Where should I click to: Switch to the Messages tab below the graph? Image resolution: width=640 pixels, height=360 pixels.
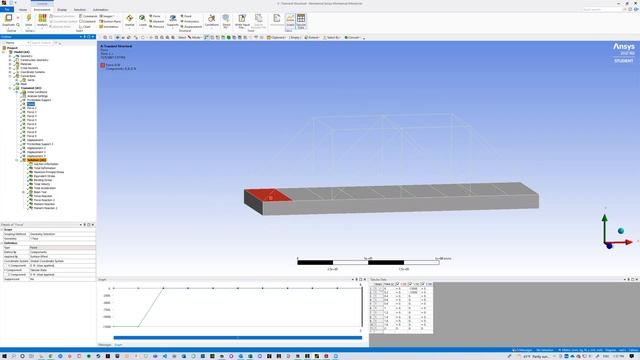coord(104,345)
